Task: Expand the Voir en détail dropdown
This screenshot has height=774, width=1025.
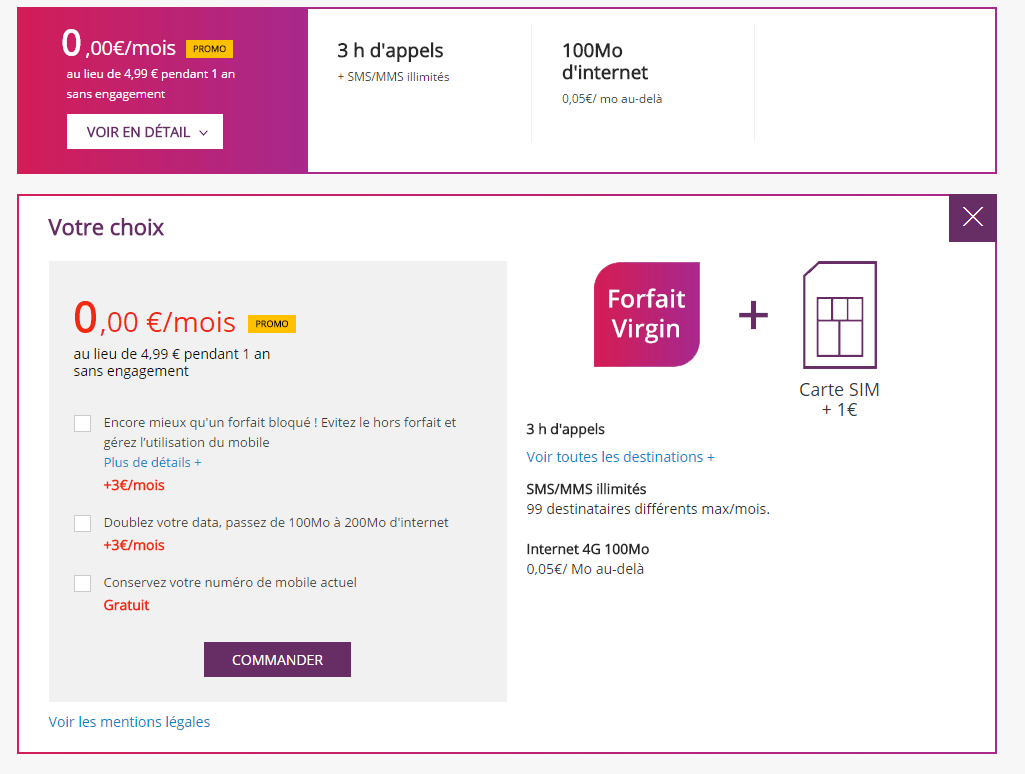Action: pos(145,132)
